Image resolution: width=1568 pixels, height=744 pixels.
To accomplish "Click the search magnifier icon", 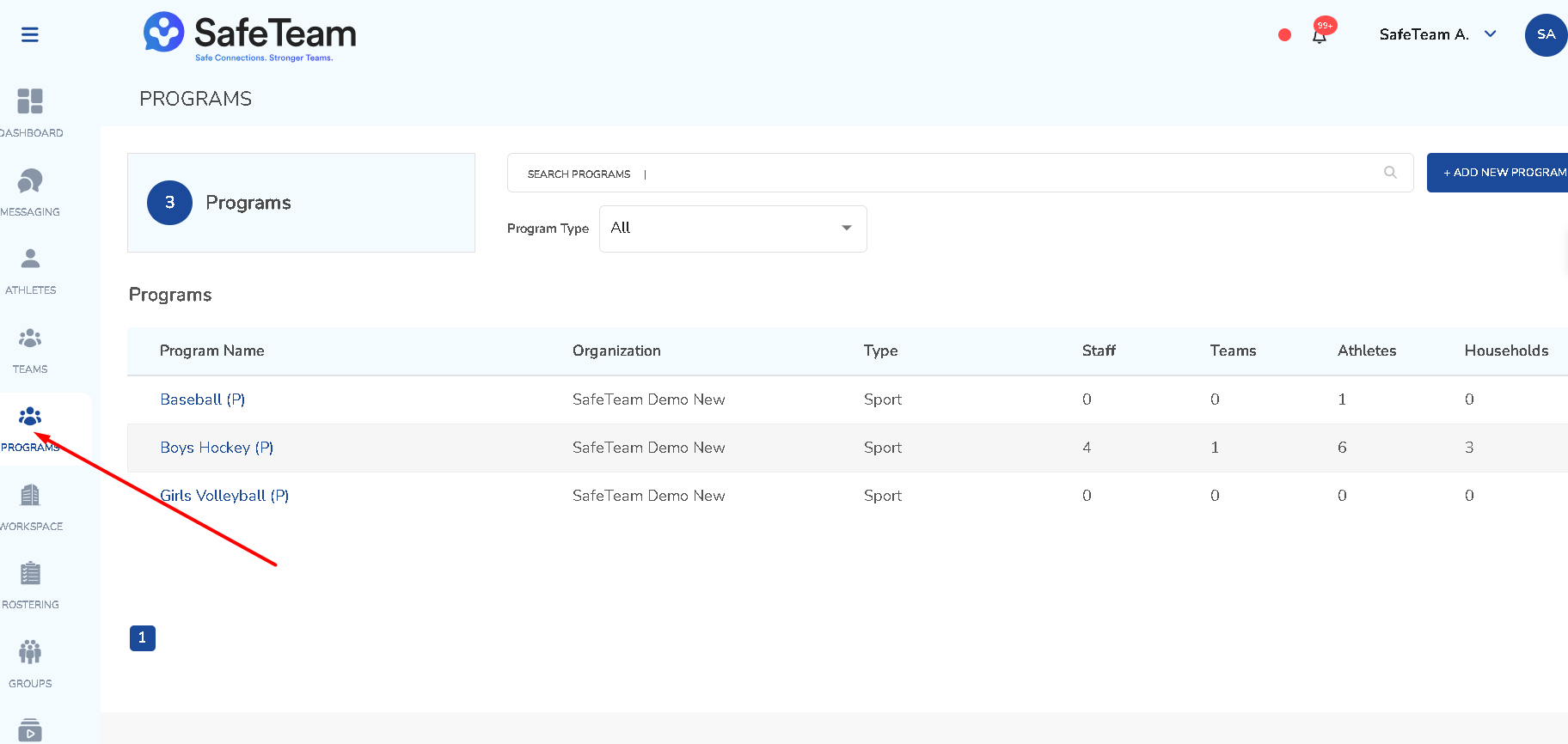I will [x=1390, y=173].
